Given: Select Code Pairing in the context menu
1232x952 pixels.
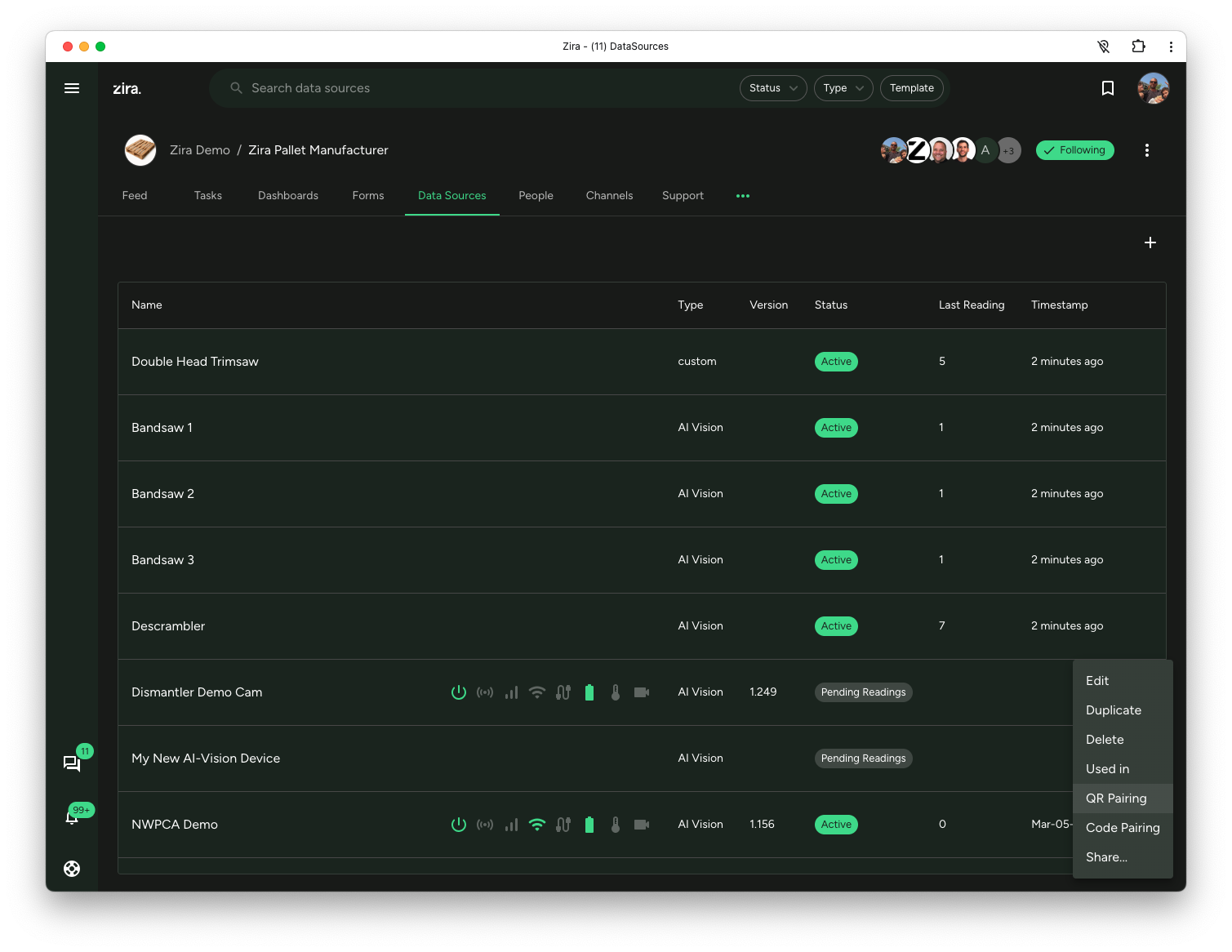Looking at the screenshot, I should tap(1123, 828).
